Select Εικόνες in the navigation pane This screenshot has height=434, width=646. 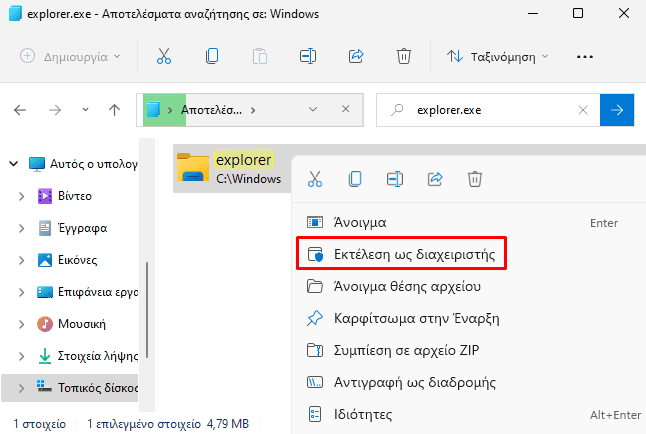point(68,260)
